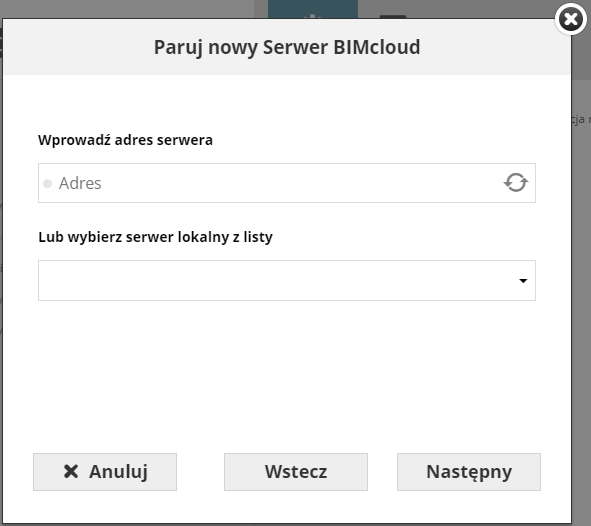Go back using the Wstecz button
591x526 pixels.
296,472
